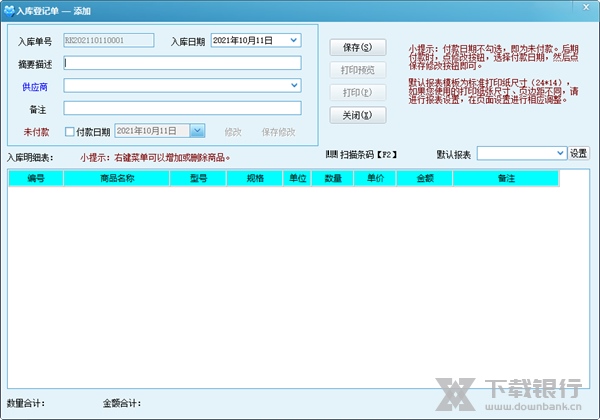600x420 pixels.
Task: Focus the 备注 input field
Action: pyautogui.click(x=183, y=108)
